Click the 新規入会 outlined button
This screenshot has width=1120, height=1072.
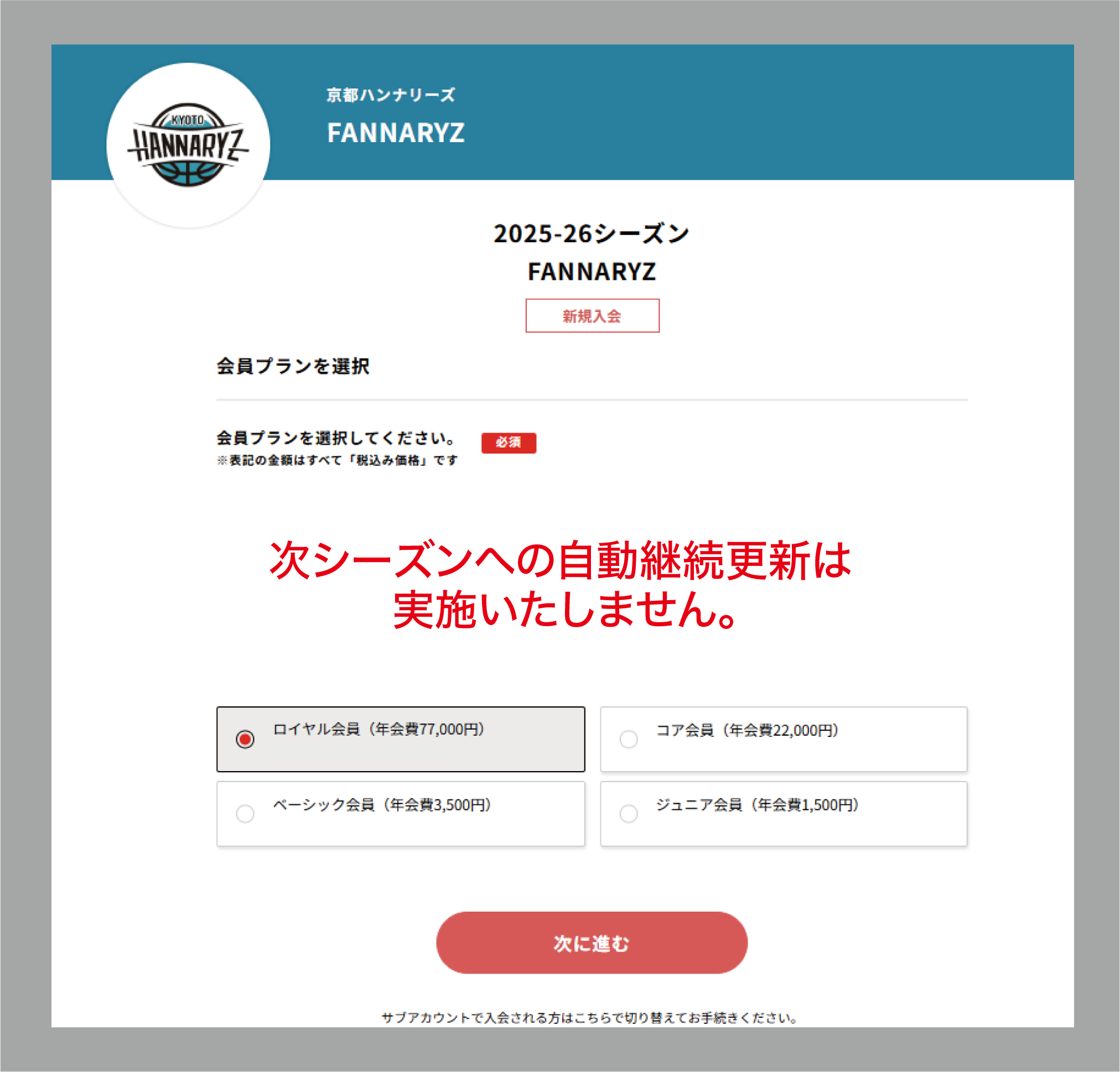[592, 315]
